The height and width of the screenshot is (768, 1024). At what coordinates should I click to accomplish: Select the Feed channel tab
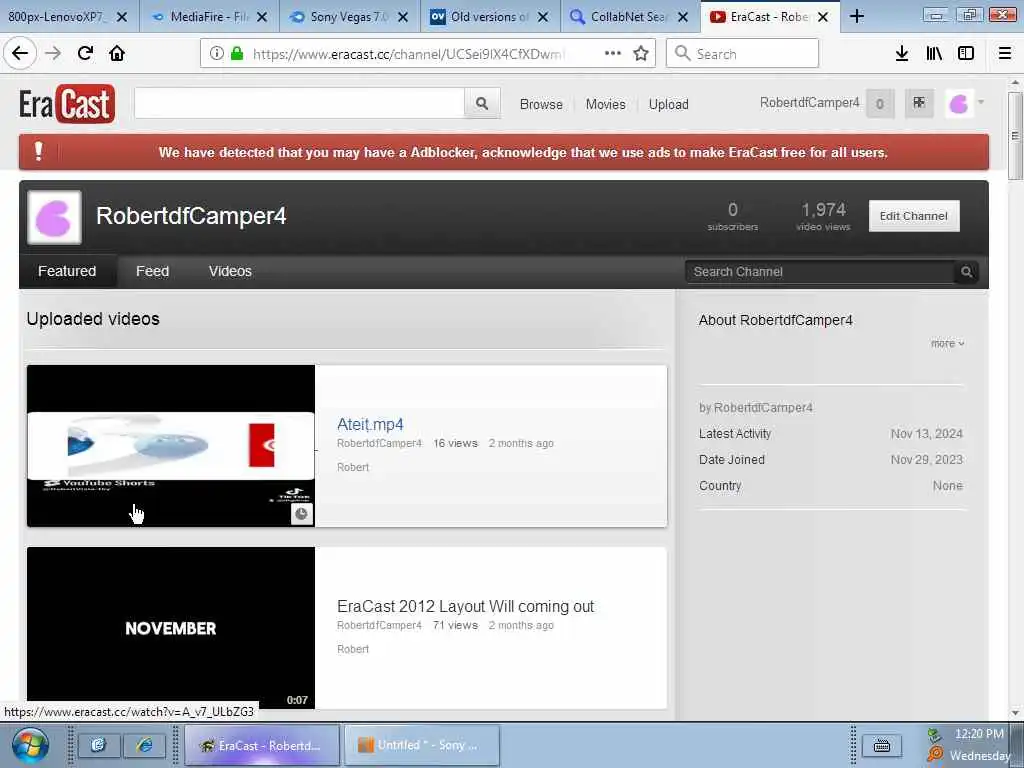coord(152,271)
